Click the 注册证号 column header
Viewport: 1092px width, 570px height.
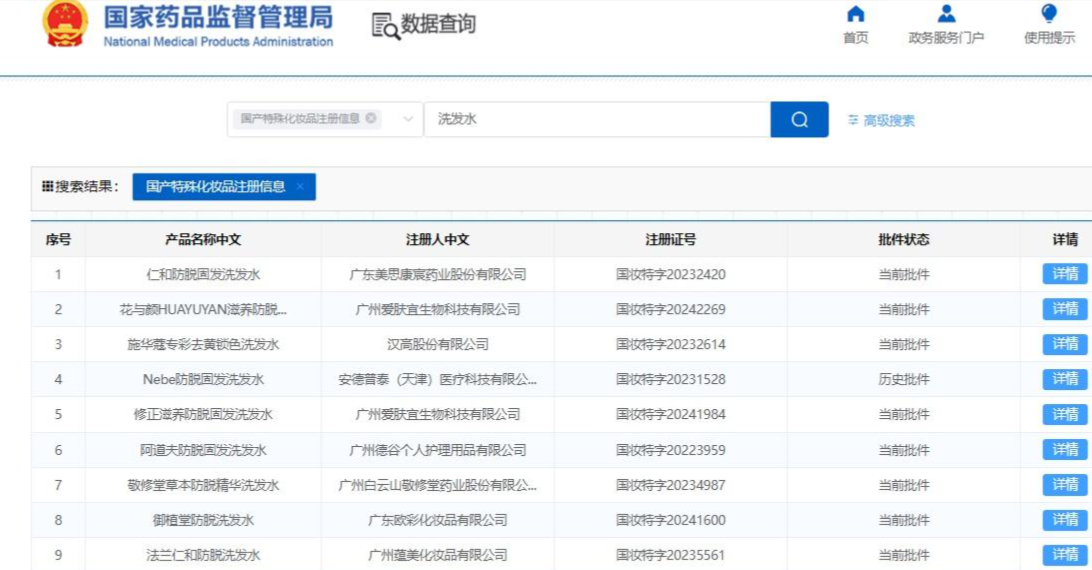pos(671,240)
